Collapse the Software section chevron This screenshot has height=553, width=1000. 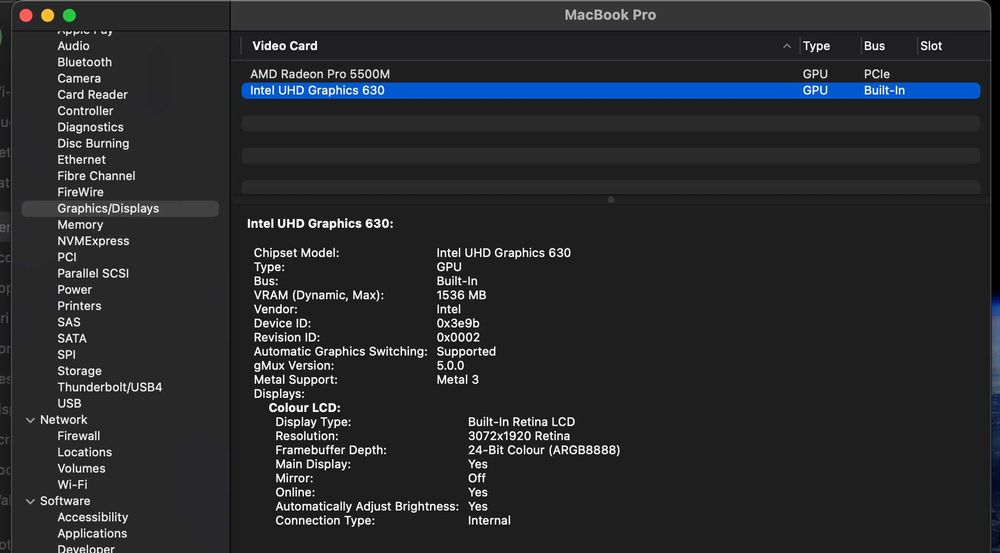(x=30, y=501)
